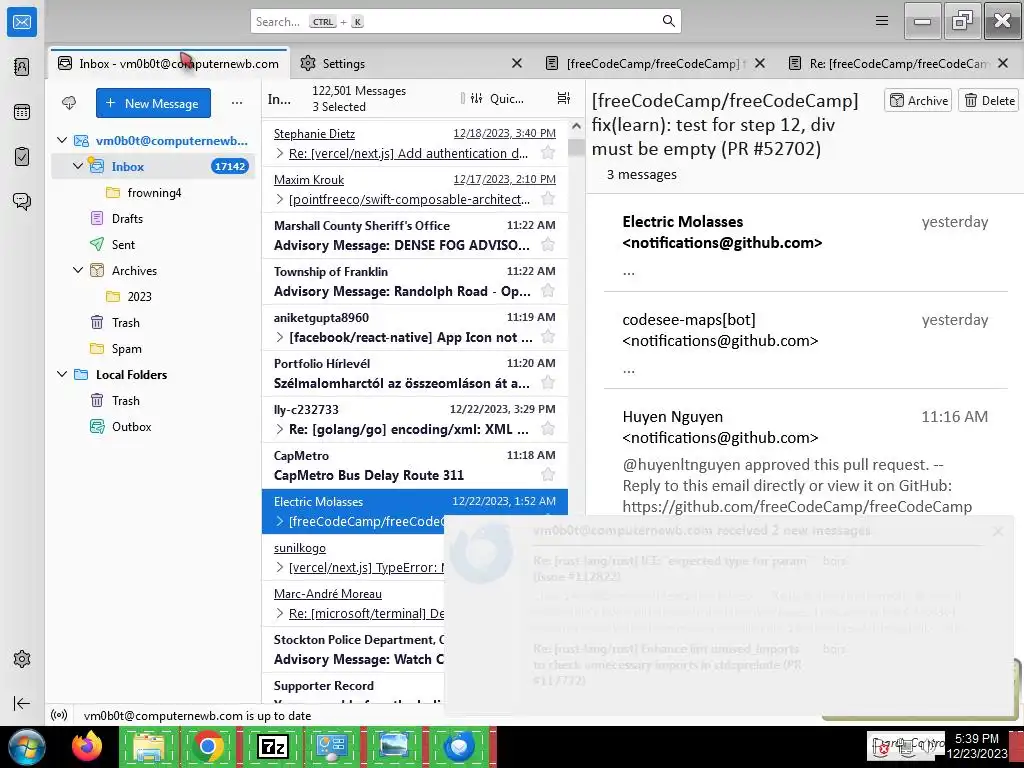The height and width of the screenshot is (768, 1024).
Task: Close the Settings tab
Action: 517,63
